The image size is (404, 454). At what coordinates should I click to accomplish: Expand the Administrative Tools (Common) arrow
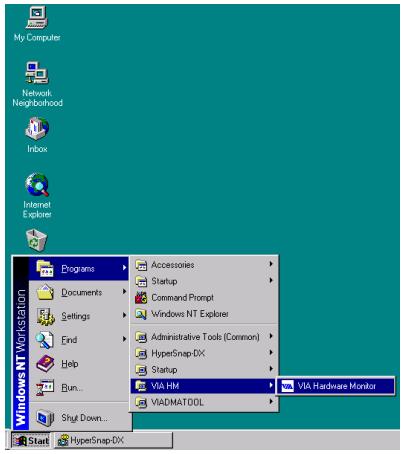click(x=271, y=336)
